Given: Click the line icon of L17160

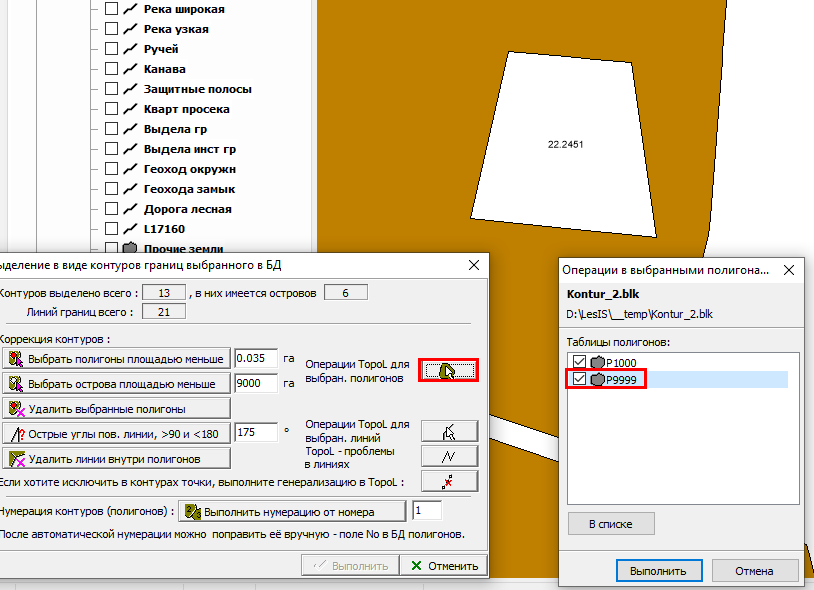Looking at the screenshot, I should [x=130, y=228].
